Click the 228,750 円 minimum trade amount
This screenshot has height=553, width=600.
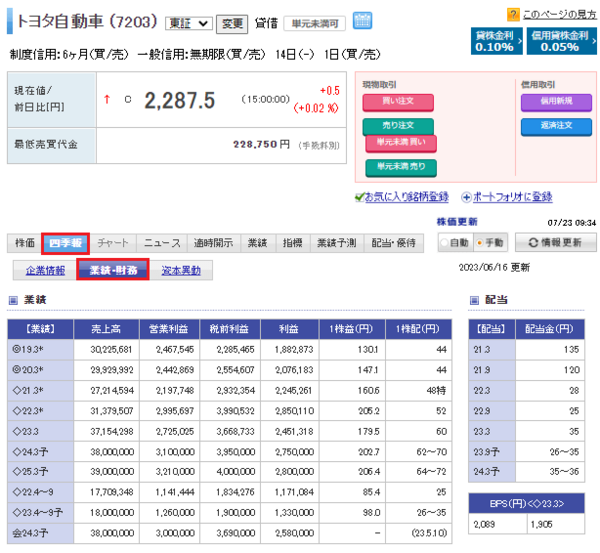click(x=261, y=145)
